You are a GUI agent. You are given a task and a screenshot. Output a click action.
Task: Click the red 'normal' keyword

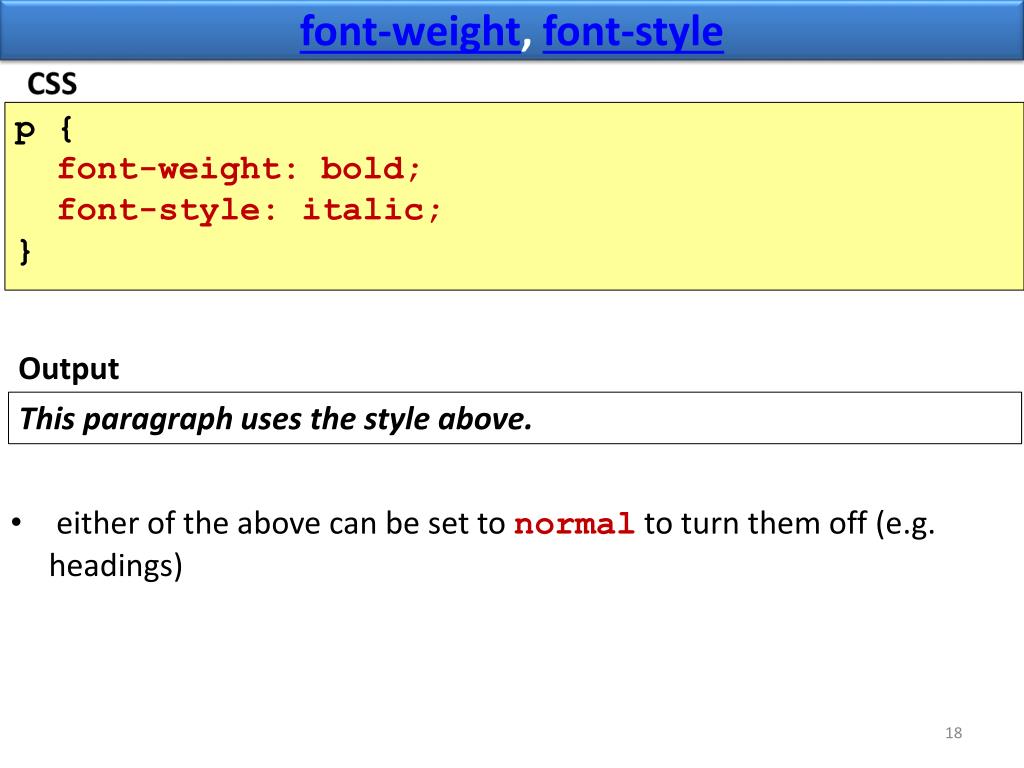573,524
